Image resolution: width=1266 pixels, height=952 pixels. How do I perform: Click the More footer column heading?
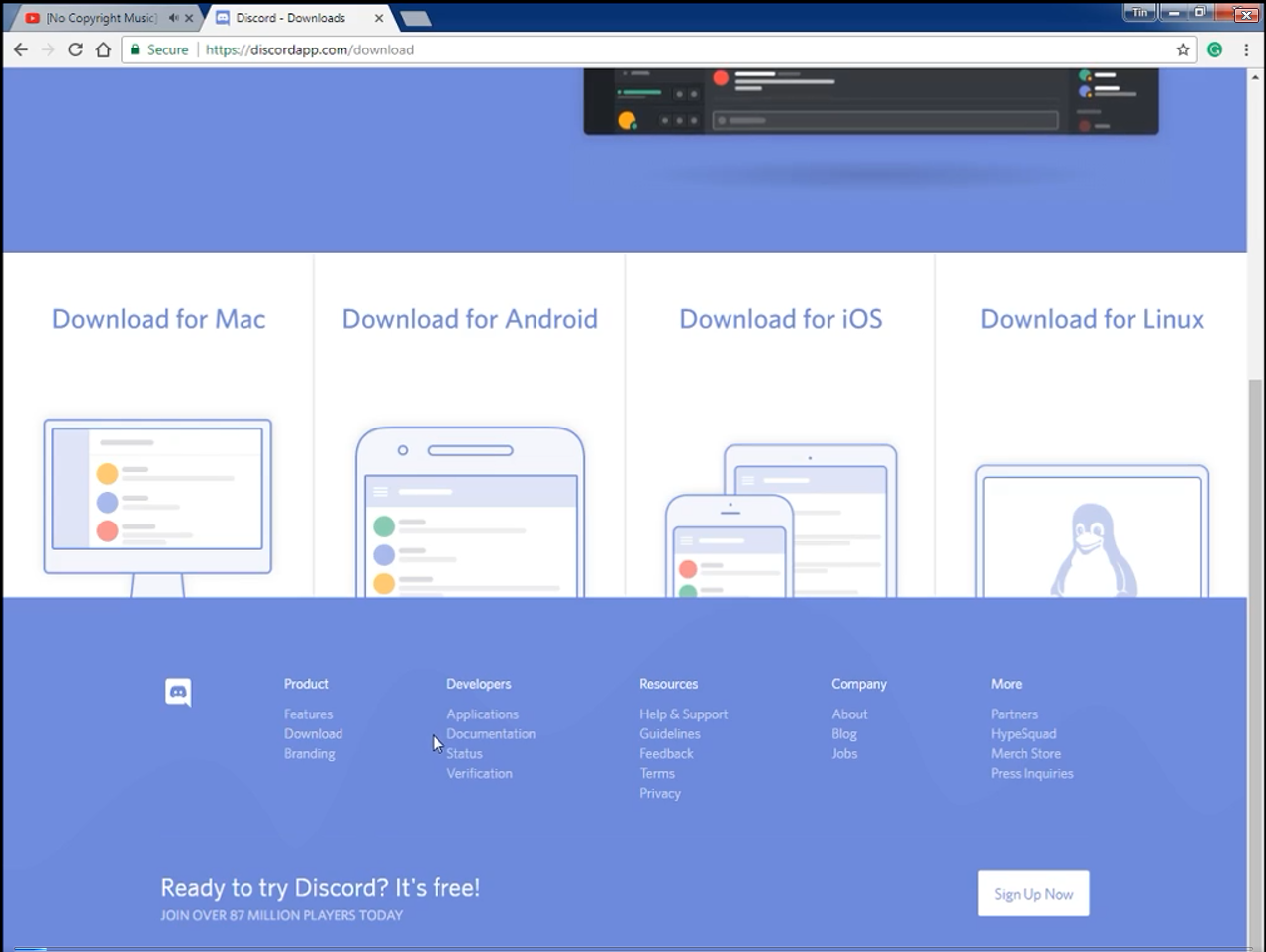pos(1006,684)
